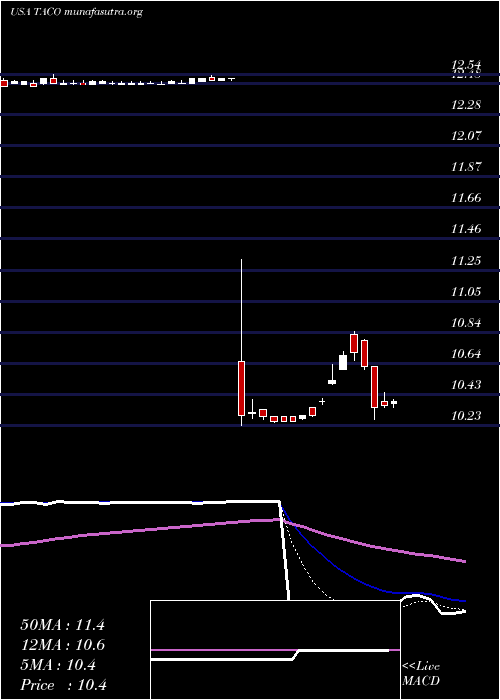Select the 12.28 price axis label
The width and height of the screenshot is (500, 700).
click(466, 105)
